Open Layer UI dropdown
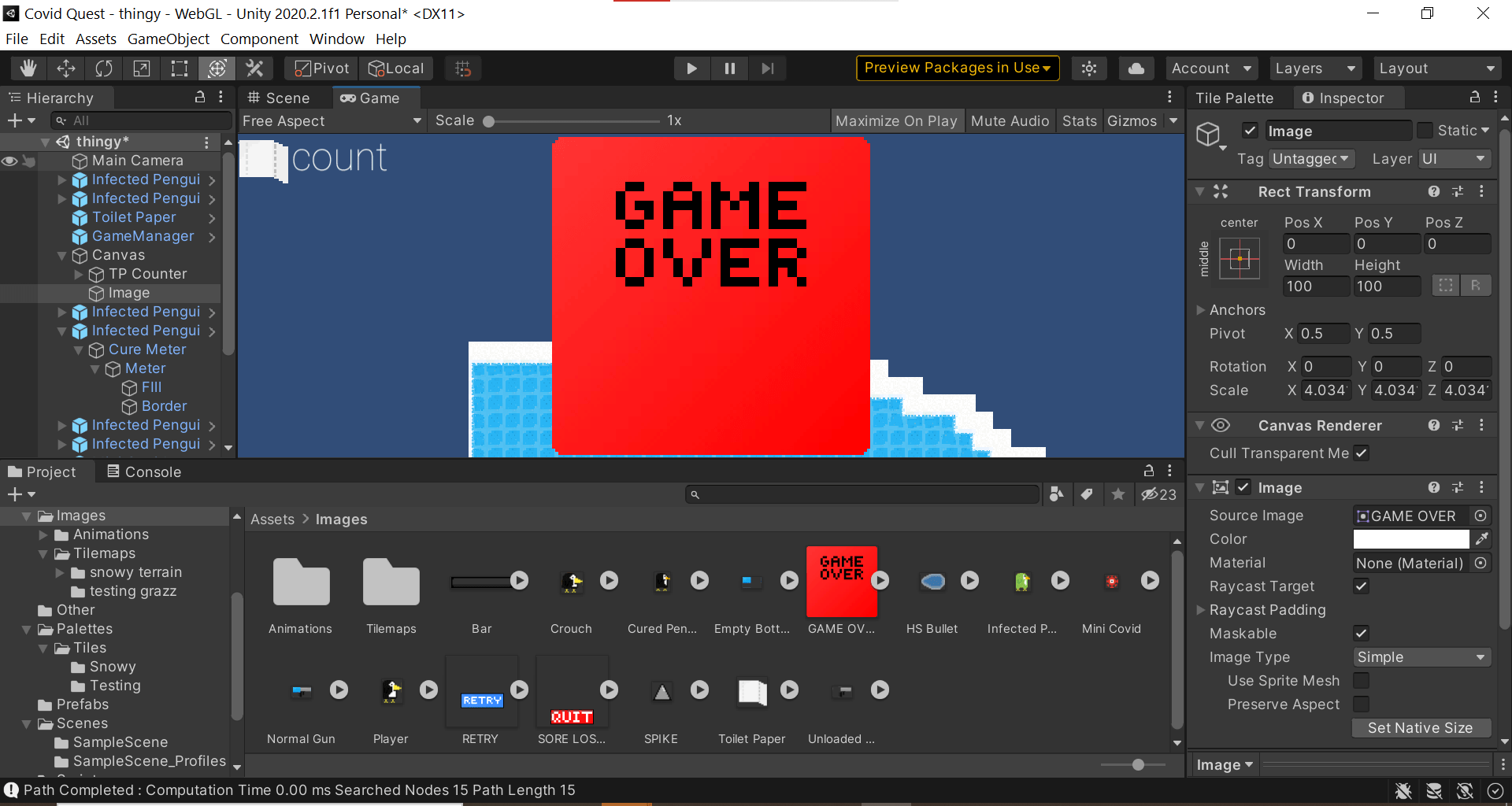1512x806 pixels. 1455,159
